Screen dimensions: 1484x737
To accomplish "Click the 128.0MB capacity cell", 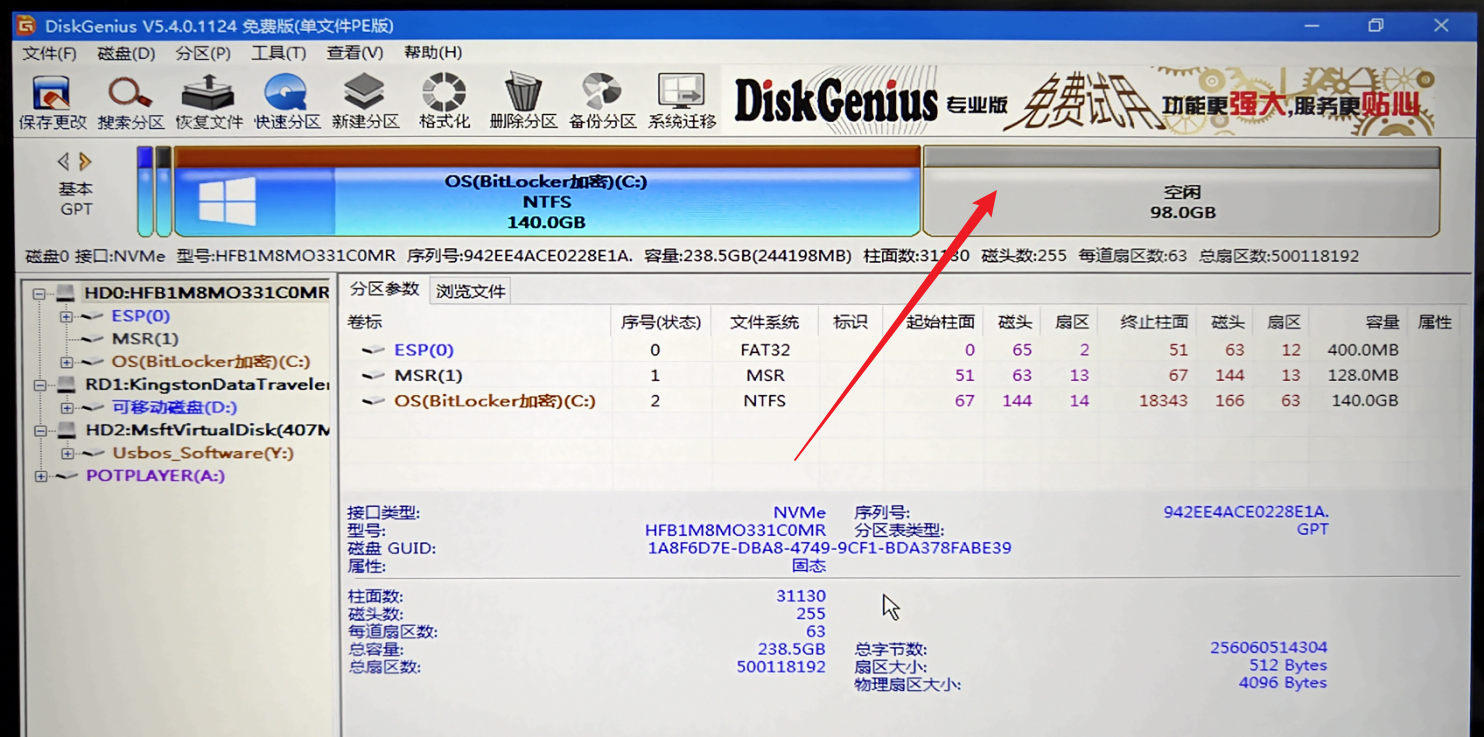I will (1364, 375).
